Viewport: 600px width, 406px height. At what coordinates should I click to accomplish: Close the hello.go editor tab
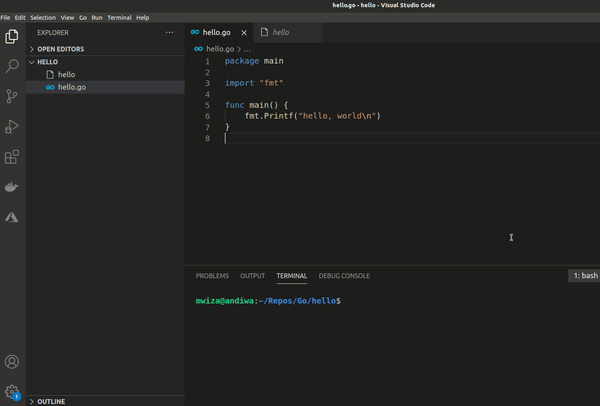[243, 32]
